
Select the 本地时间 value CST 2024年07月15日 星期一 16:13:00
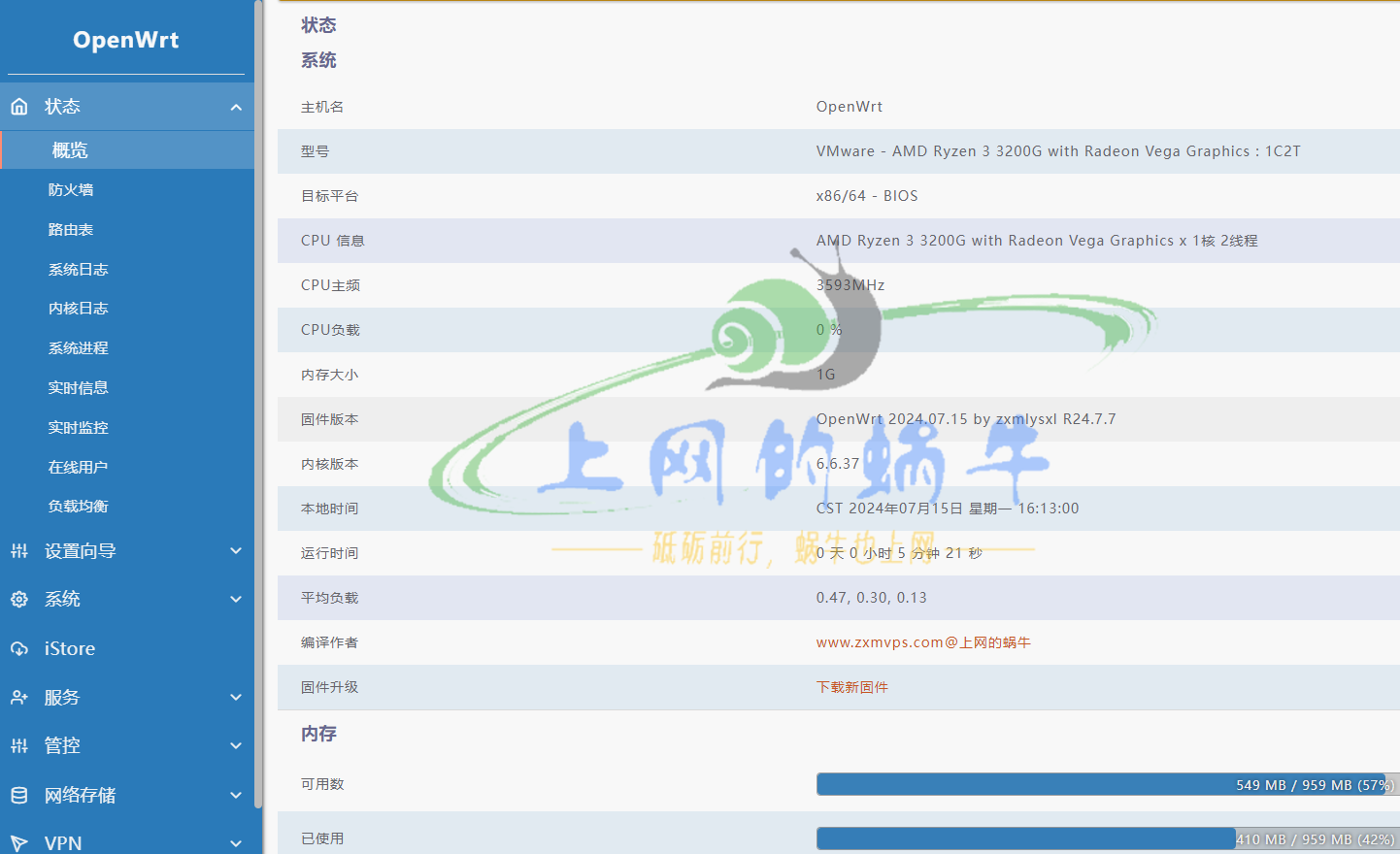948,509
